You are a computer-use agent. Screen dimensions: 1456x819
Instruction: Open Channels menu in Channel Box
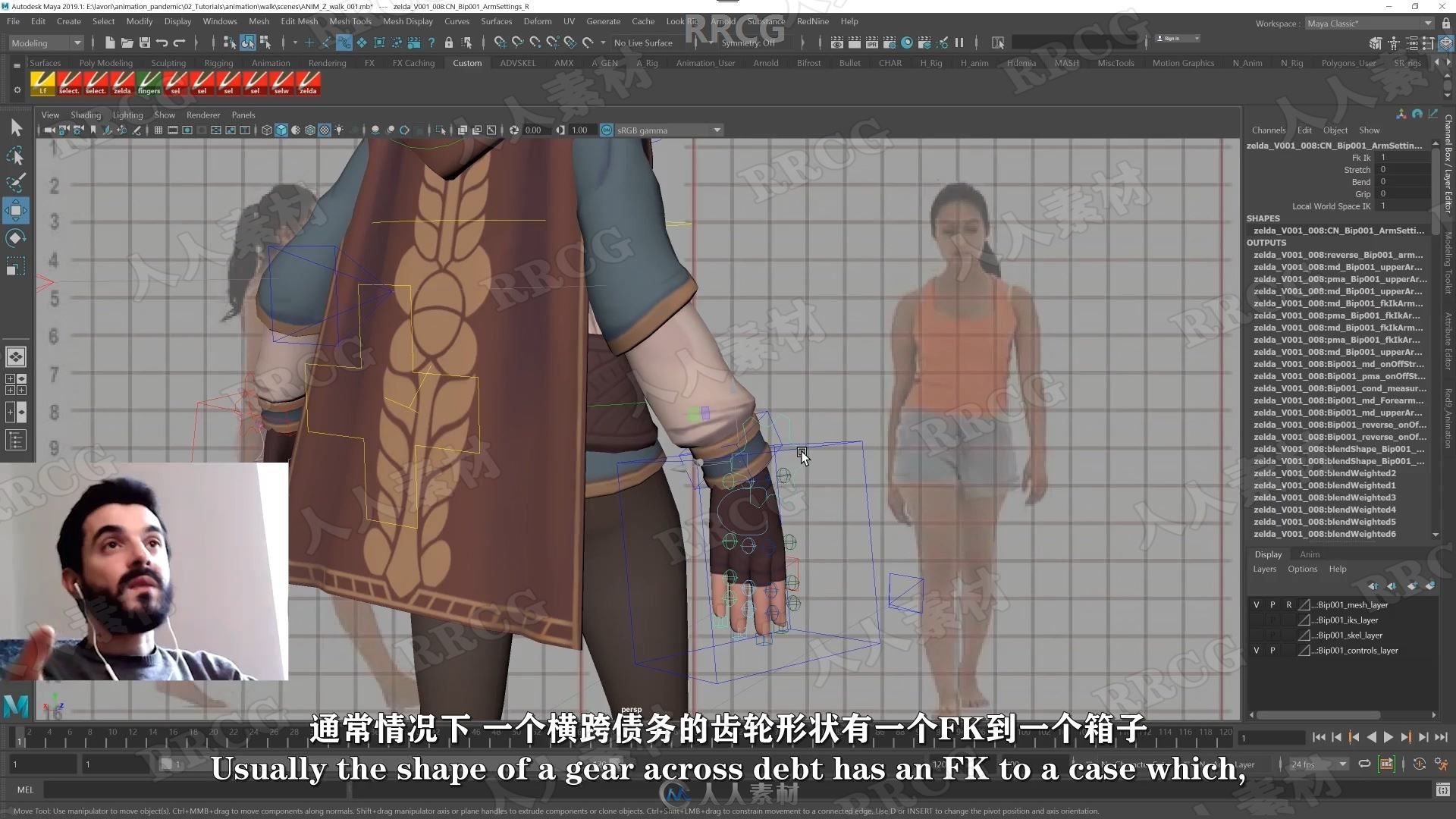click(x=1268, y=130)
